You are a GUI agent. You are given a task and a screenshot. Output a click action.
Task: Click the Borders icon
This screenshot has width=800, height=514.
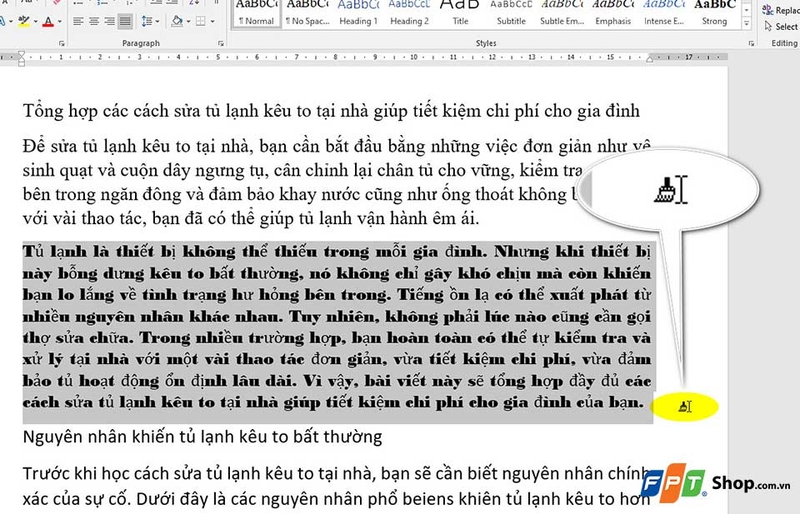coord(201,21)
